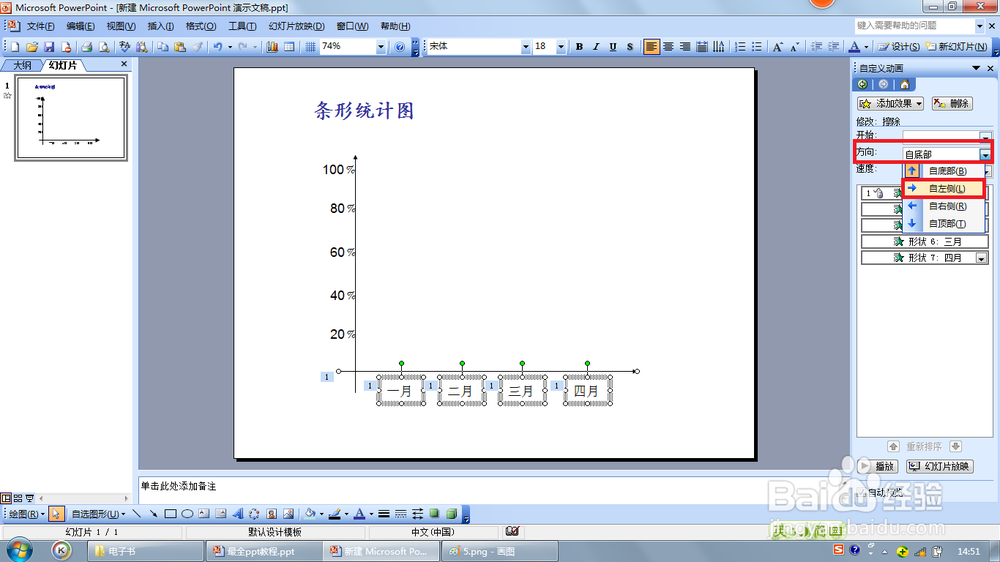The height and width of the screenshot is (562, 1000).
Task: Open the 文件 menu
Action: tap(40, 26)
